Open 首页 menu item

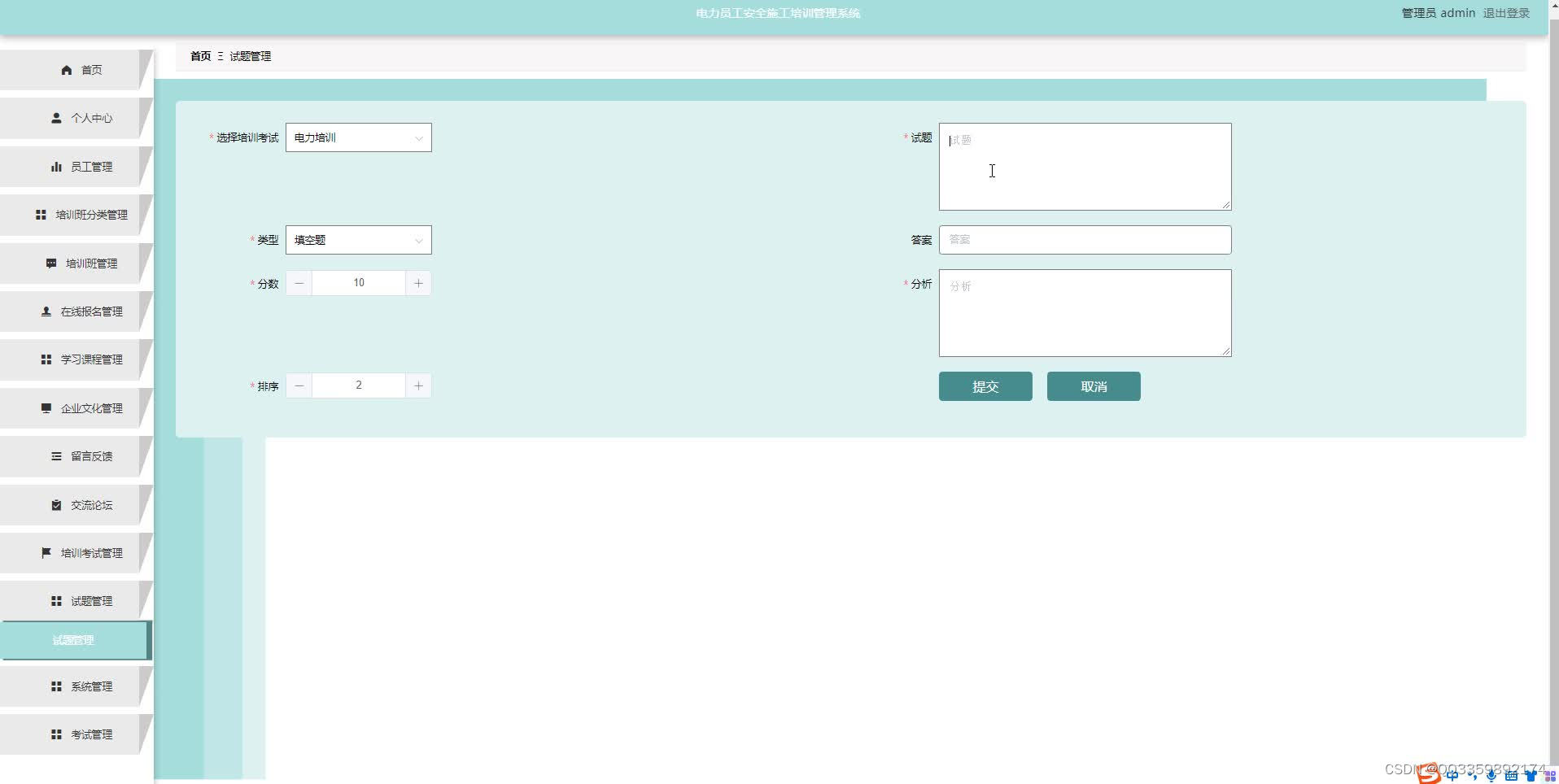[76, 70]
